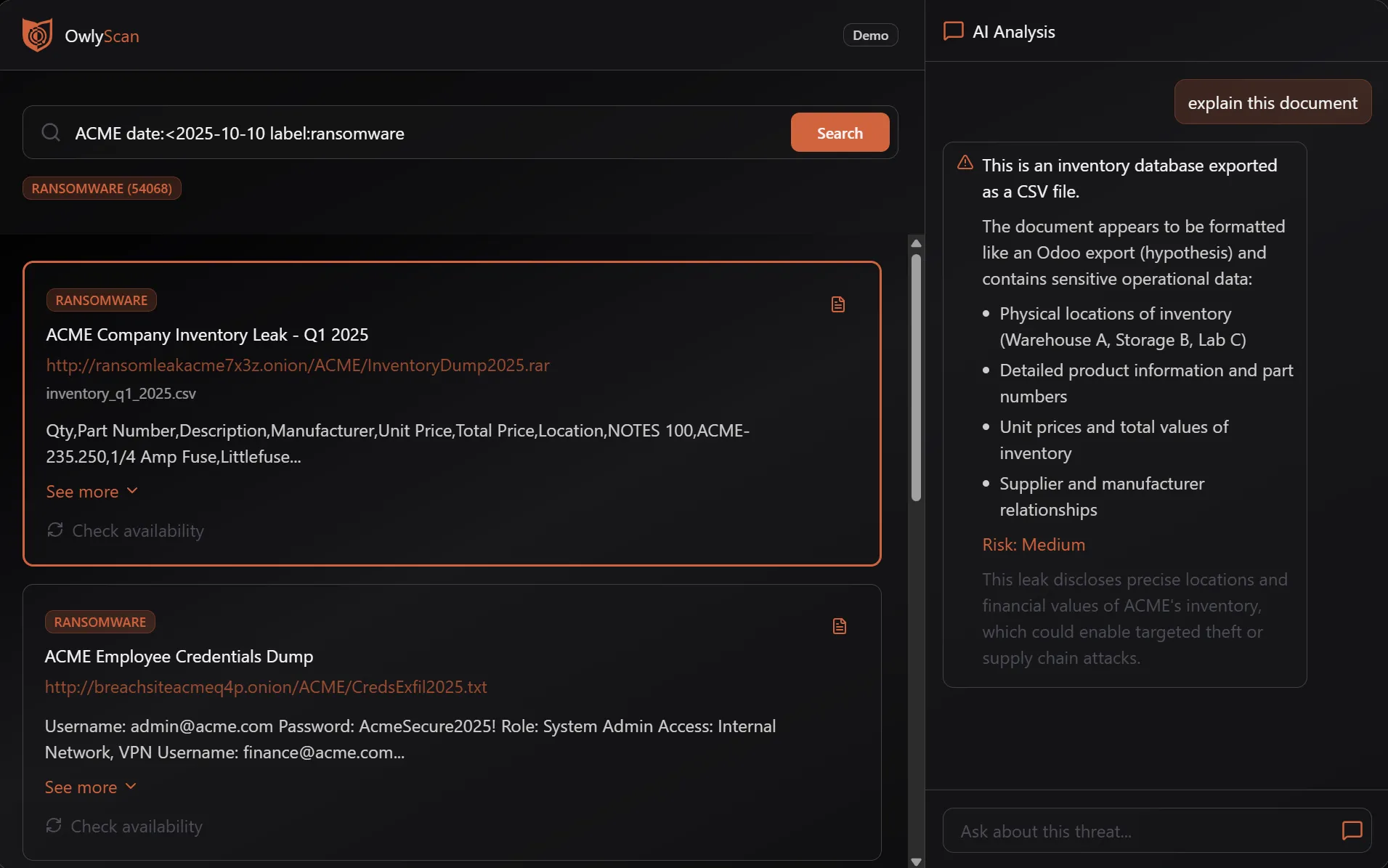Image resolution: width=1388 pixels, height=868 pixels.
Task: Open the document icon on the Credentials Dump card
Action: [840, 625]
